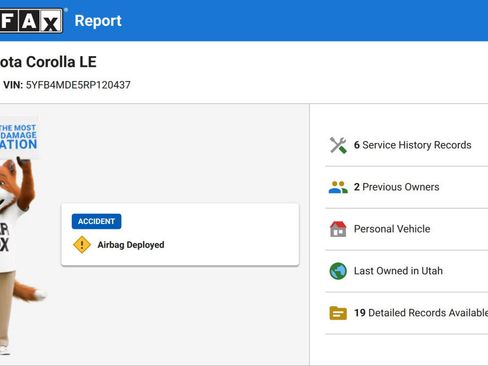Click the VIN: label
The image size is (488, 366).
click(x=13, y=85)
